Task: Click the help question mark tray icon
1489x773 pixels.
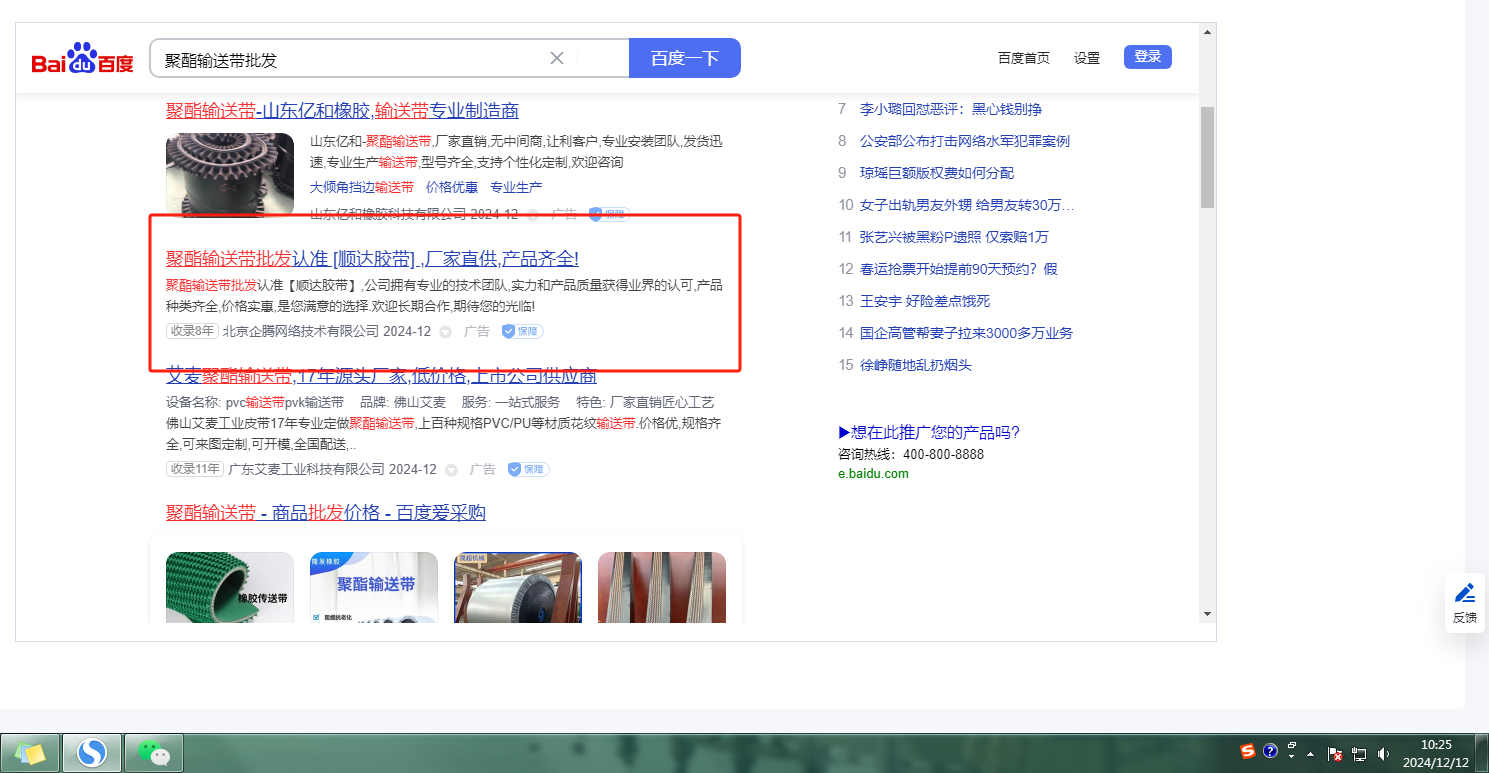Action: (1270, 751)
